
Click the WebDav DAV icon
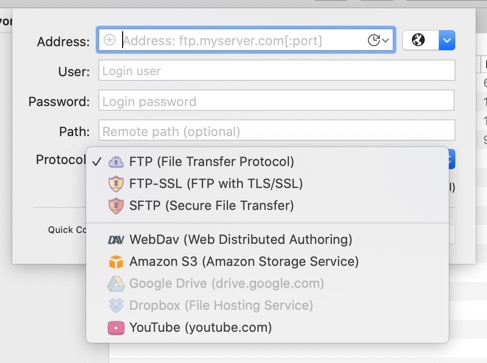point(116,240)
